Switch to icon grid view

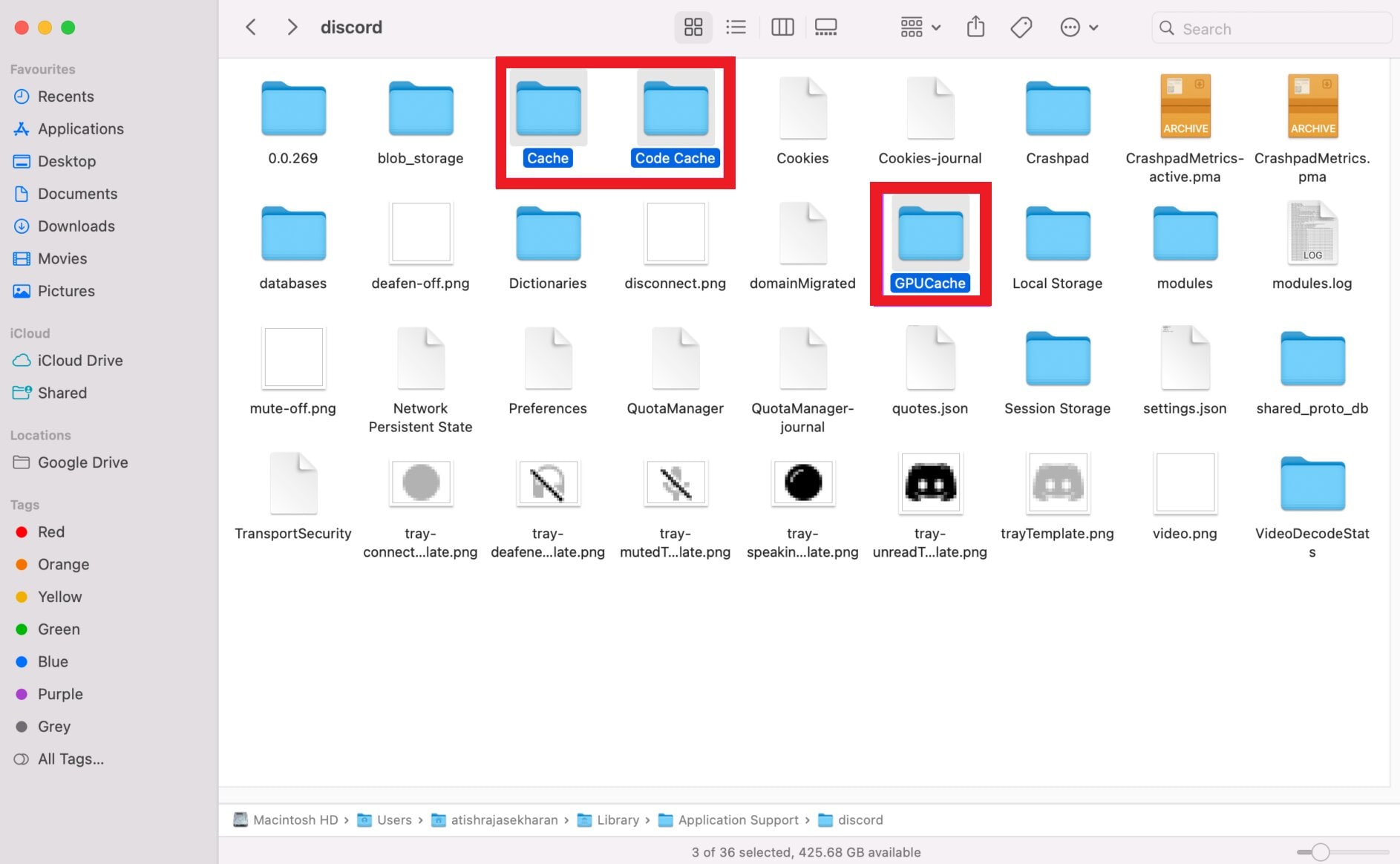693,27
